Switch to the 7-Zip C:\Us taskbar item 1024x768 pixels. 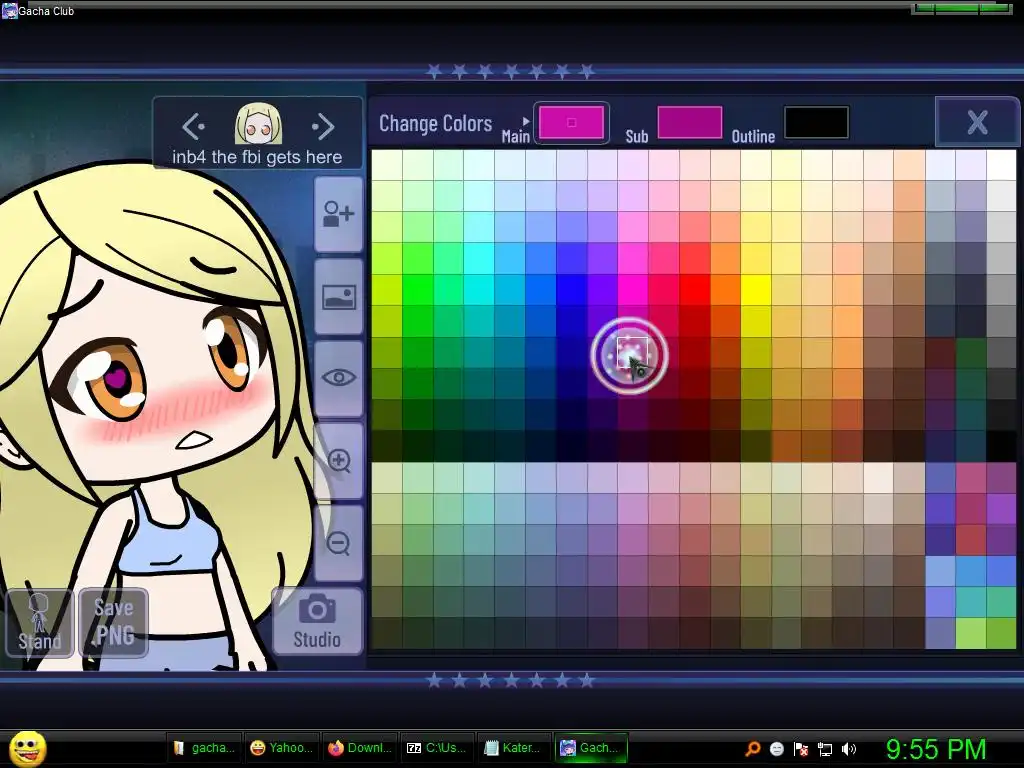(437, 748)
